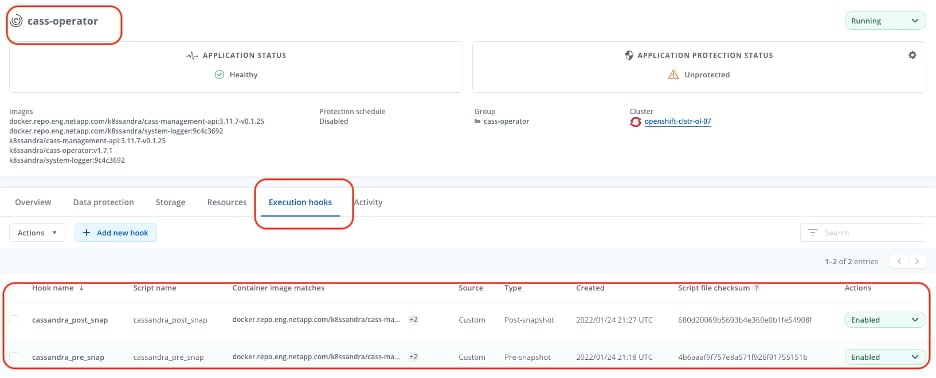Switch to the Data protection tab
The width and height of the screenshot is (936, 378).
(103, 202)
